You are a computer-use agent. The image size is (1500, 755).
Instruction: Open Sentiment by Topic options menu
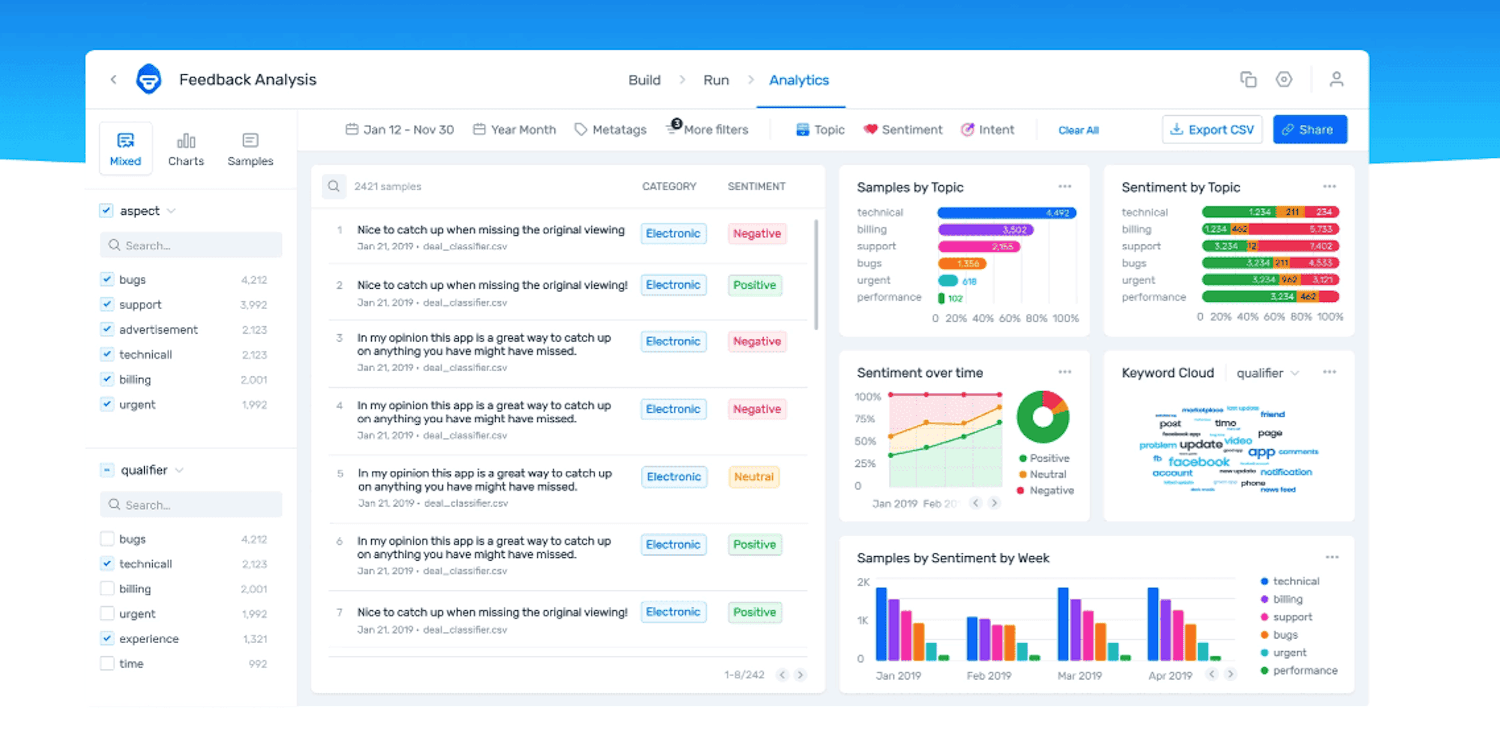(1329, 187)
